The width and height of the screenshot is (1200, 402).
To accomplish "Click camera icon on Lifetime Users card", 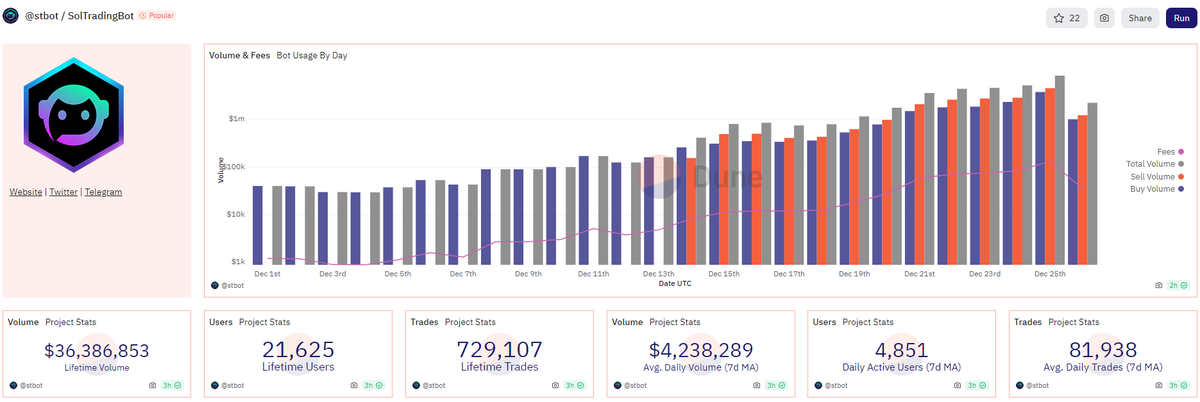I will tap(354, 385).
